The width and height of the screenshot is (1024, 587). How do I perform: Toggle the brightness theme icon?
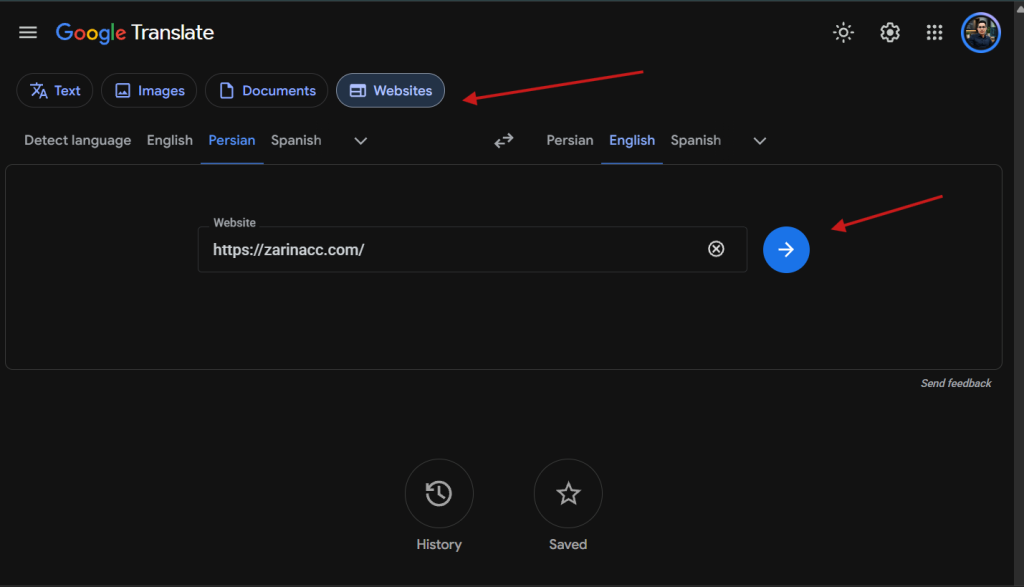[x=843, y=33]
